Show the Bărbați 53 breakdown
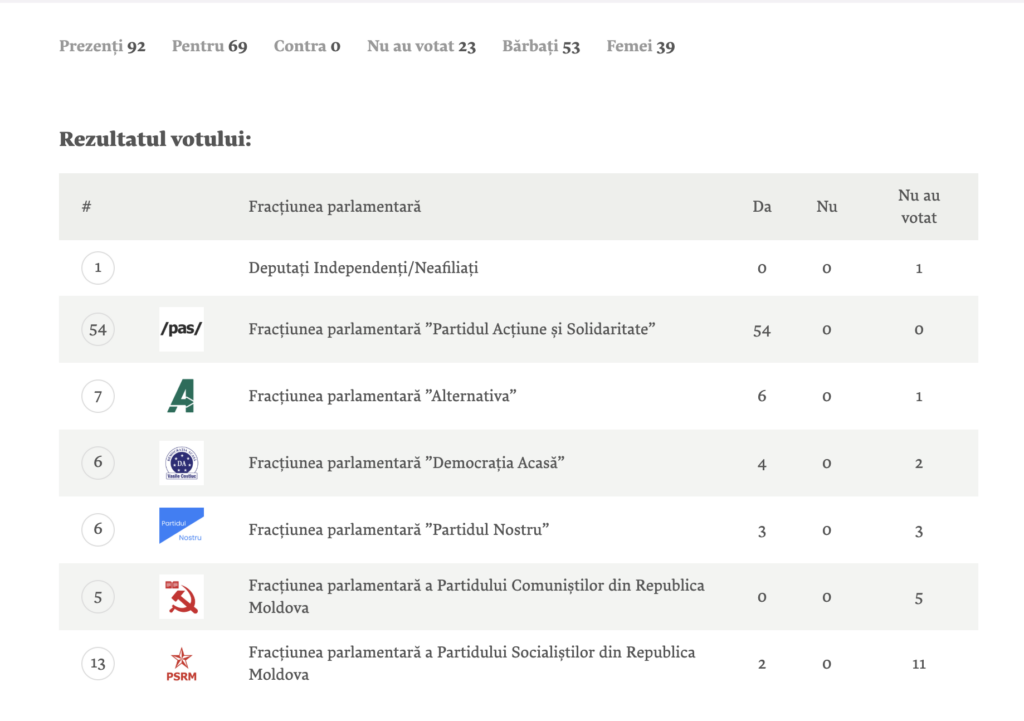Viewport: 1024px width, 721px height. 541,46
